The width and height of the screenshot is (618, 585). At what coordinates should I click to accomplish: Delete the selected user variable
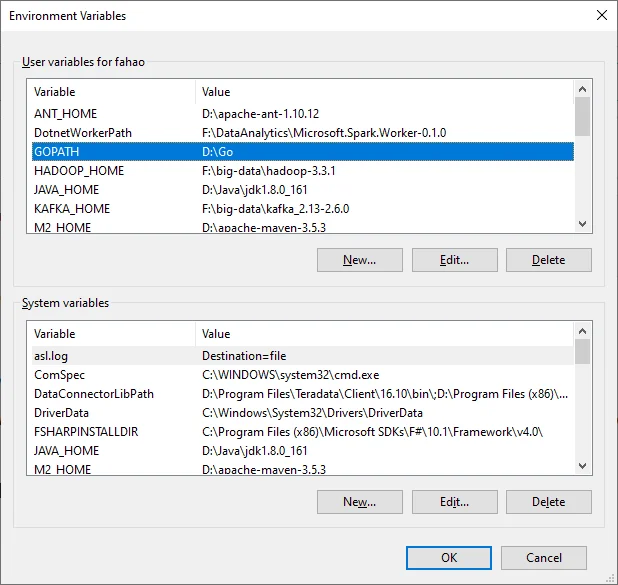point(548,260)
